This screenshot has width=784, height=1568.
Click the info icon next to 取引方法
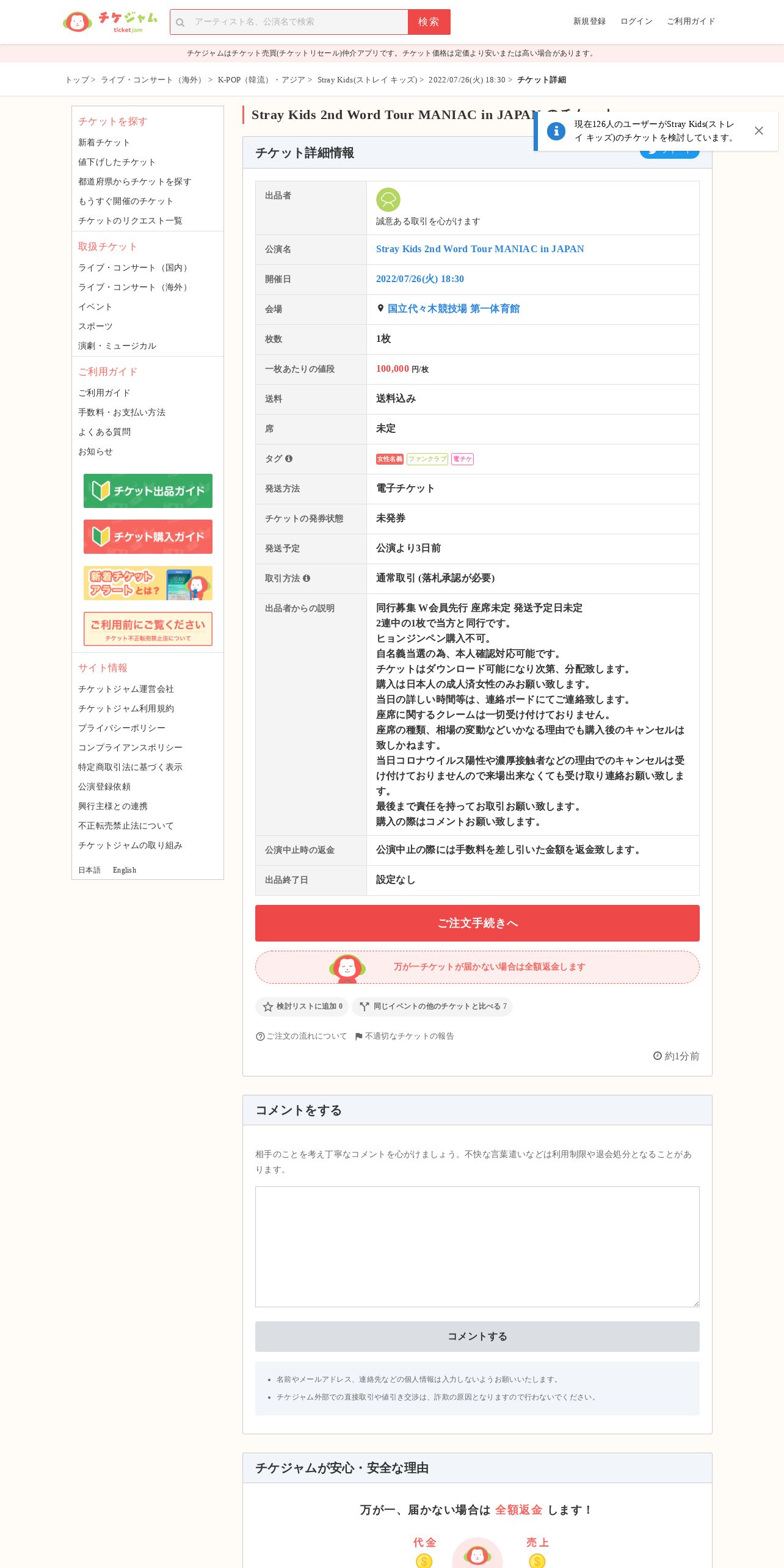click(x=307, y=578)
